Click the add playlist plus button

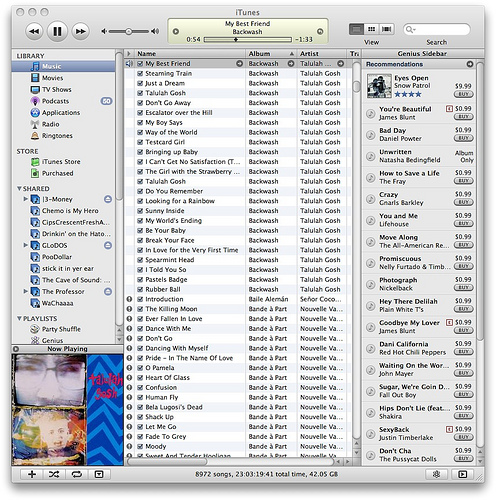click(x=32, y=474)
